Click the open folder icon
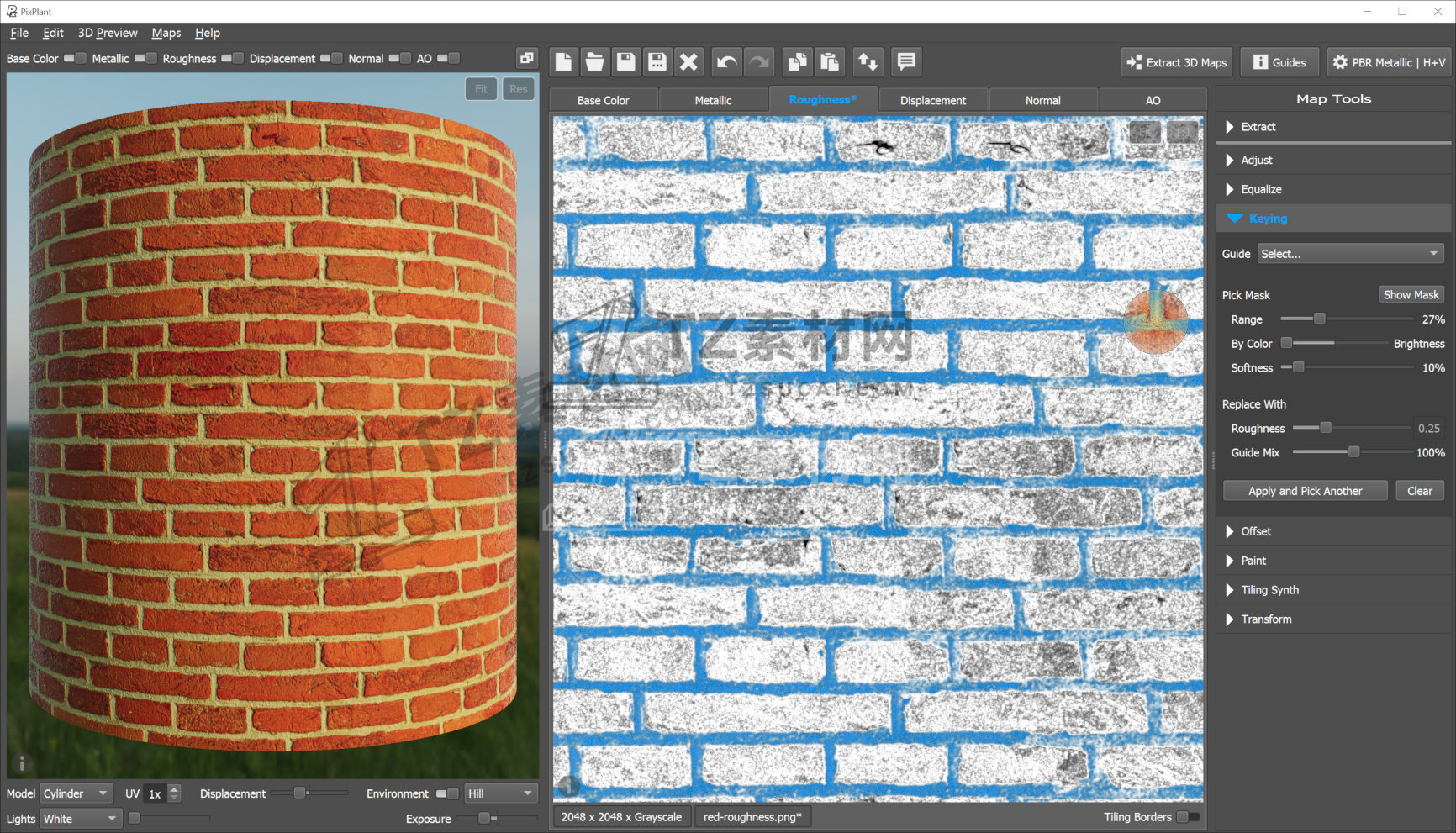 [594, 62]
